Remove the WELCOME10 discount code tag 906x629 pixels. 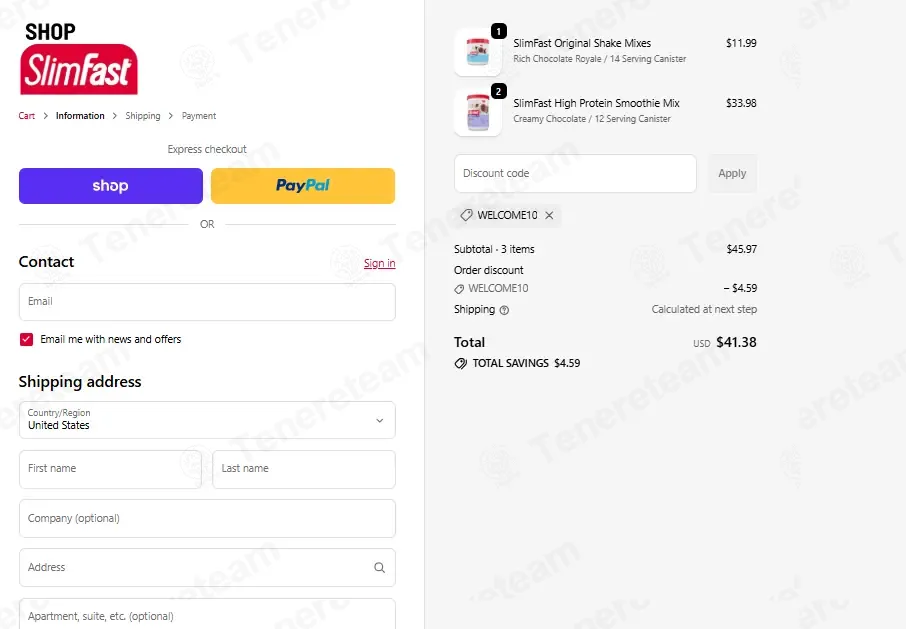point(549,215)
